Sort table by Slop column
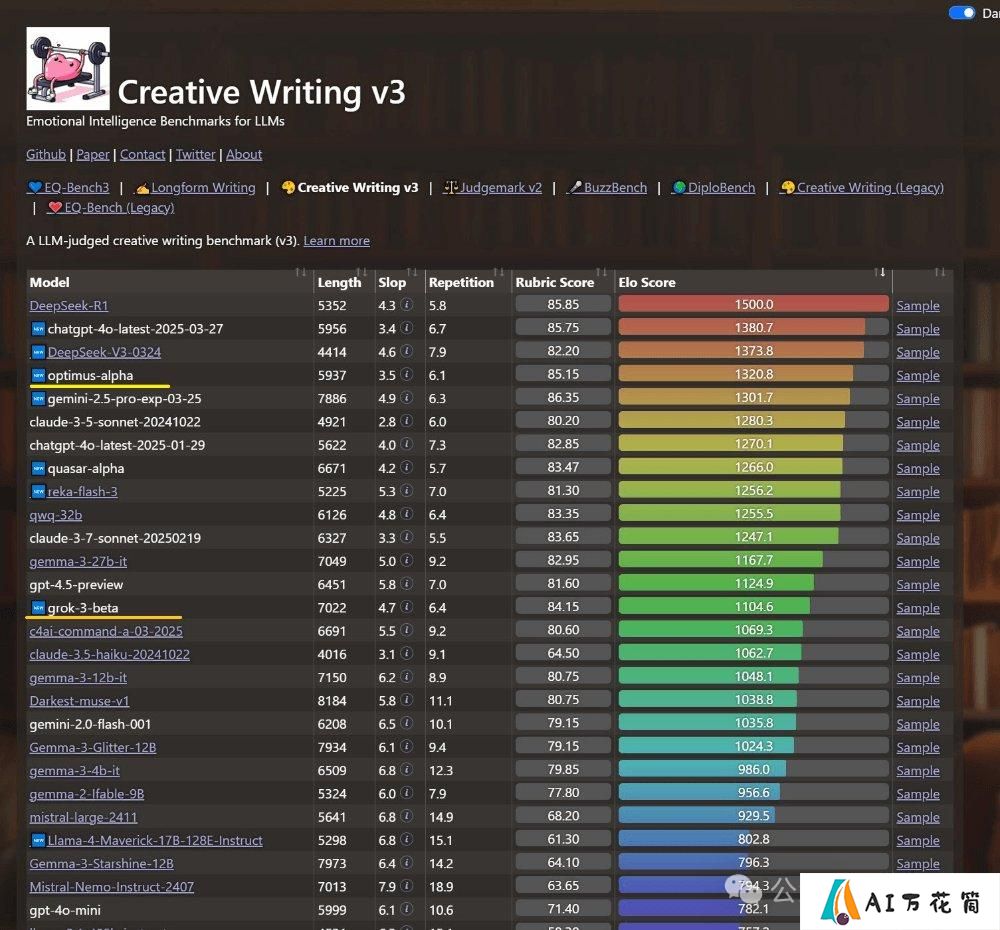1000x930 pixels. [x=412, y=272]
